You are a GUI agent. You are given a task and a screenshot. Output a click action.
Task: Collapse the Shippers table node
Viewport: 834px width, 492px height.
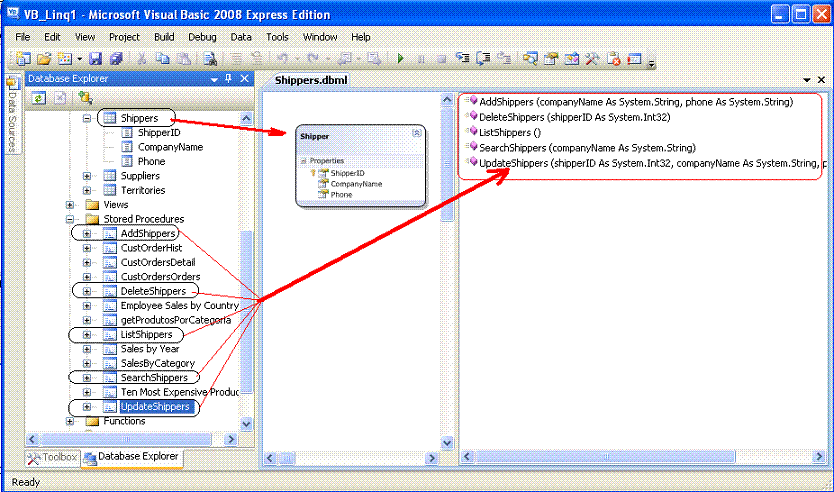[87, 118]
